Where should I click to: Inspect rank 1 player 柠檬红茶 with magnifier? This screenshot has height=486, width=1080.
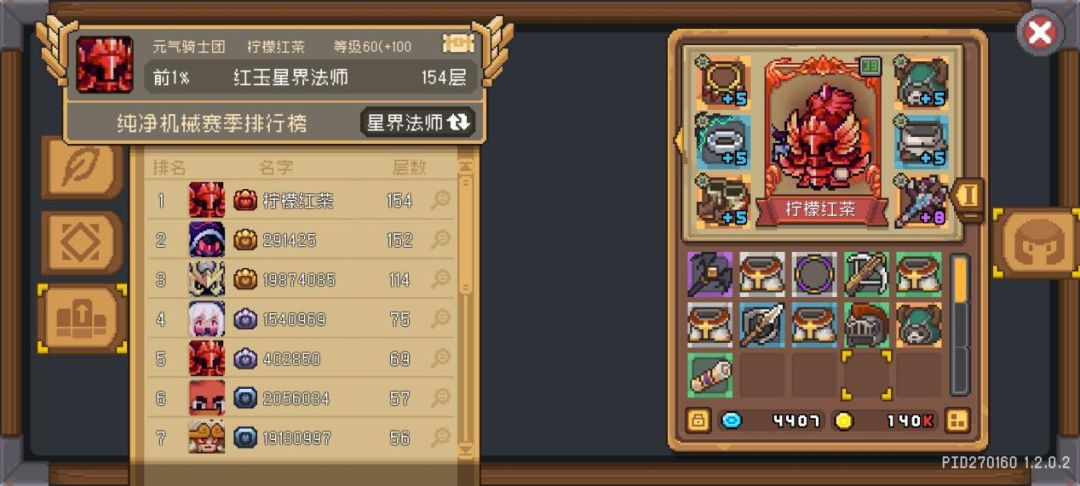pyautogui.click(x=440, y=200)
